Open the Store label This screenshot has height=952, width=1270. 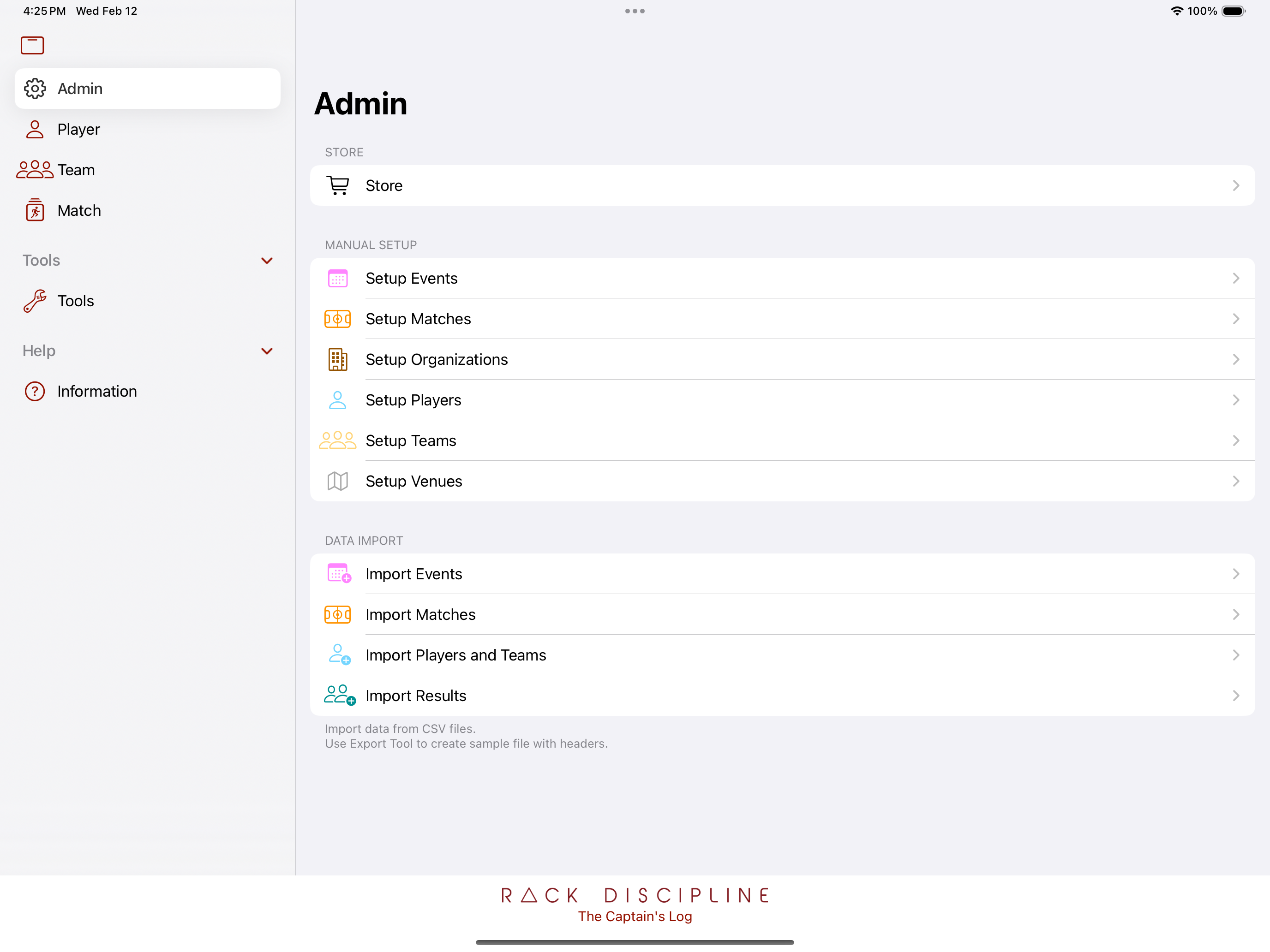point(384,185)
